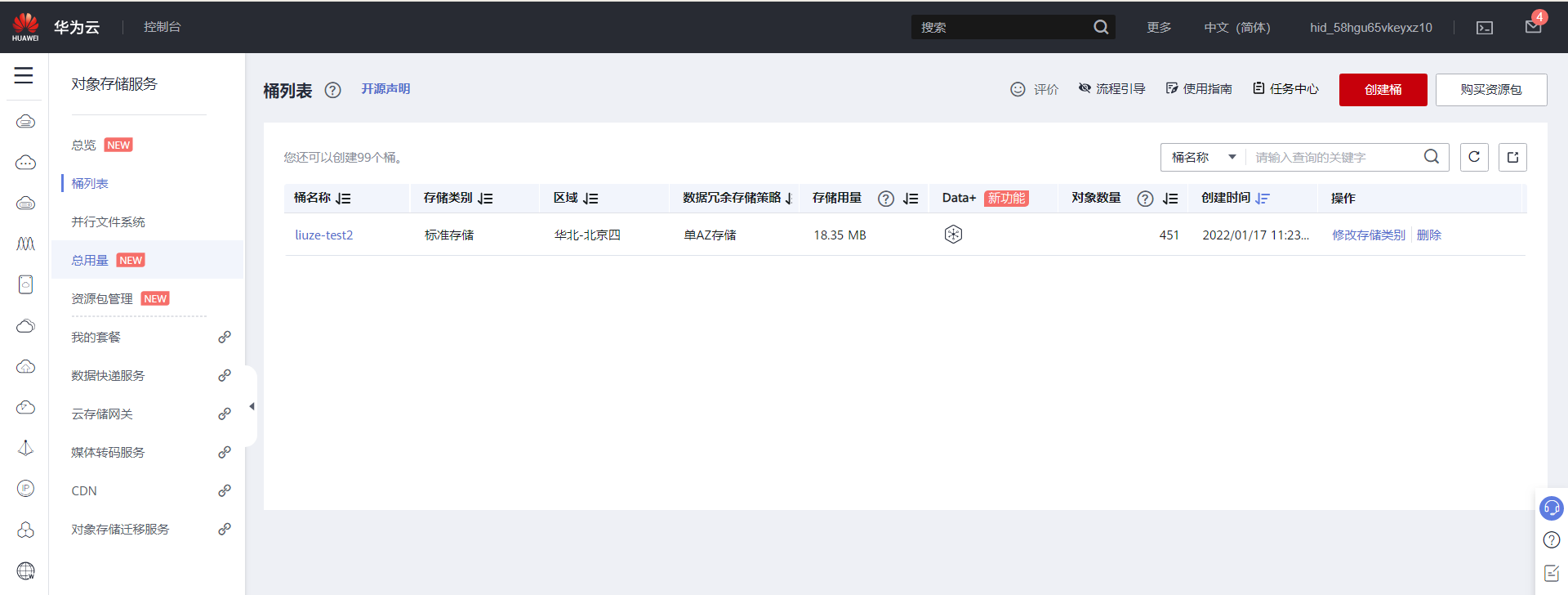Sort by 存储类别 column
The width and height of the screenshot is (1568, 595).
tap(485, 199)
